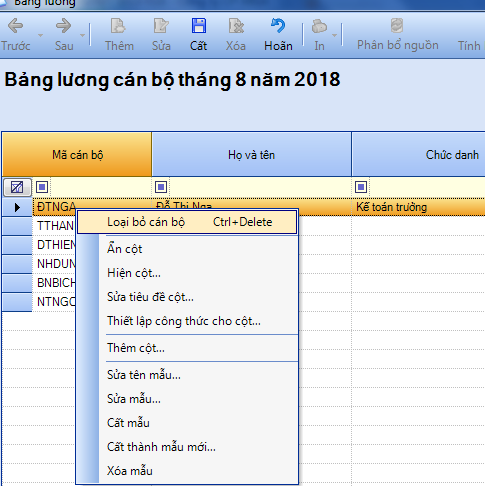Toggle filter box under Chức danh
This screenshot has width=485, height=486.
pyautogui.click(x=361, y=187)
